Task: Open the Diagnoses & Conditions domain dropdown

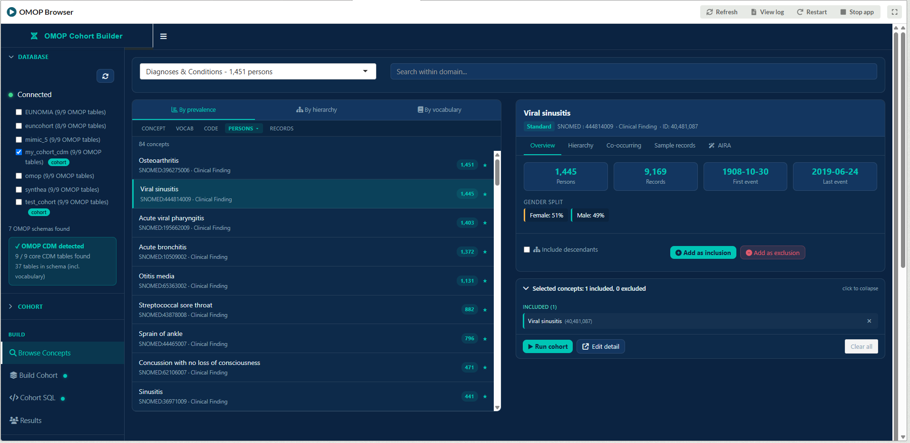Action: point(258,71)
